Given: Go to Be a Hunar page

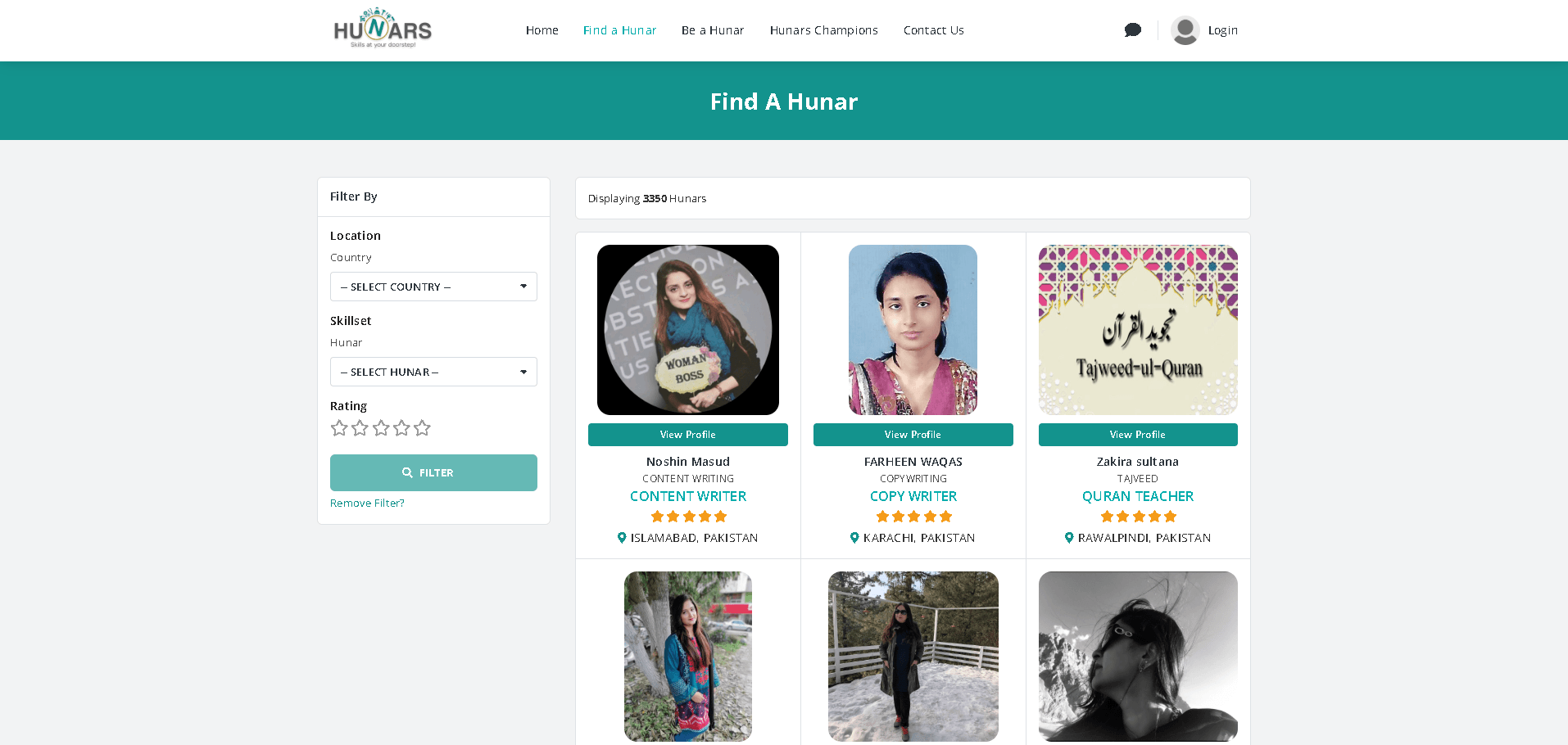Looking at the screenshot, I should pyautogui.click(x=713, y=30).
